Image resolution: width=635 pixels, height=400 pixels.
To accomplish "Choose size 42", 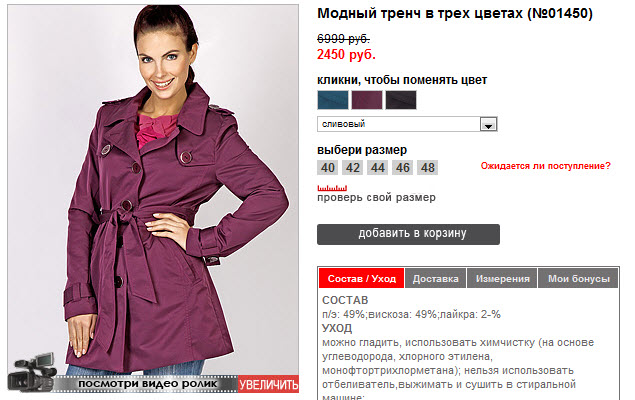I will tap(352, 168).
